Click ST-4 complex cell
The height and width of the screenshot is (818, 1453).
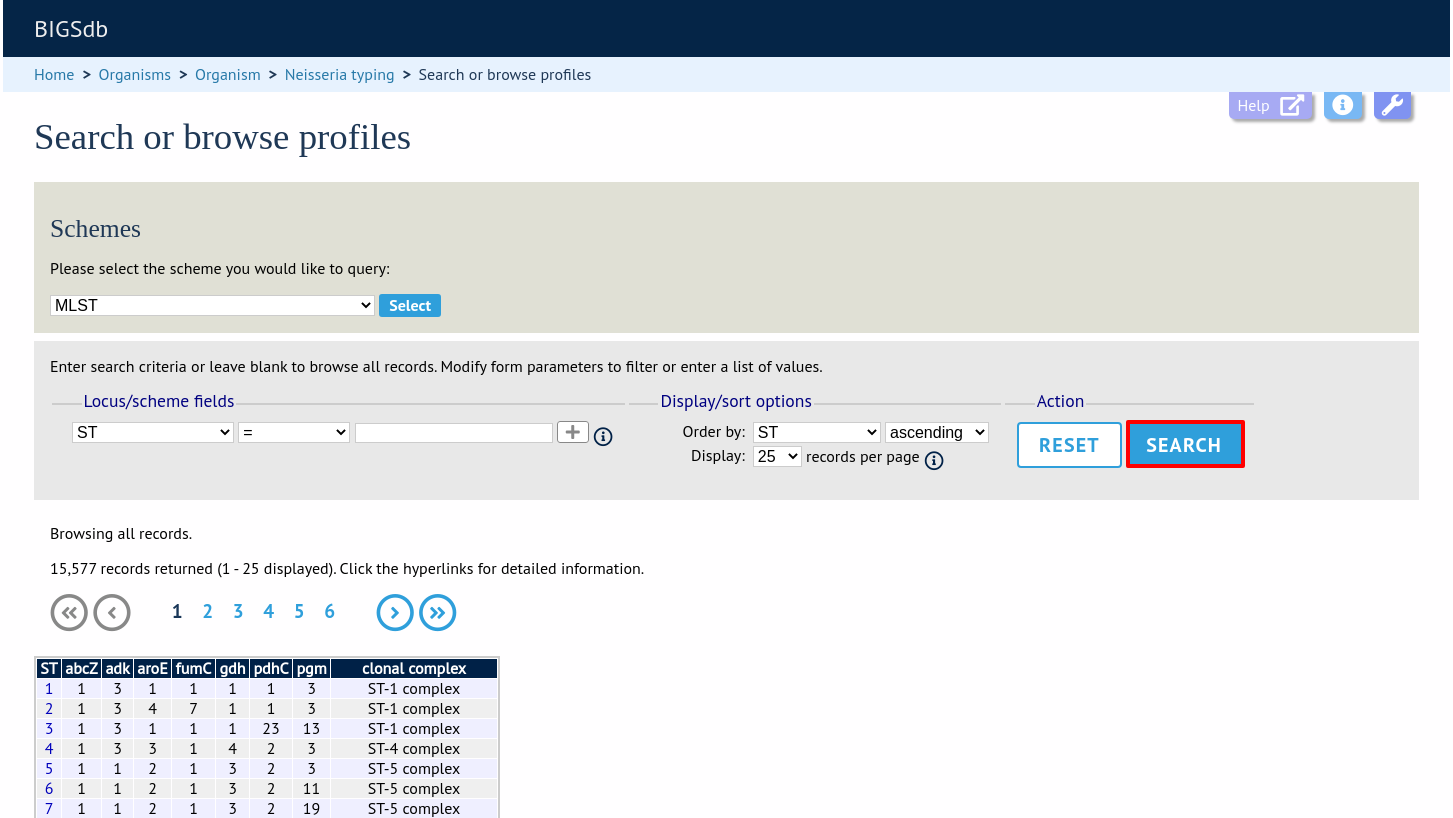click(414, 749)
